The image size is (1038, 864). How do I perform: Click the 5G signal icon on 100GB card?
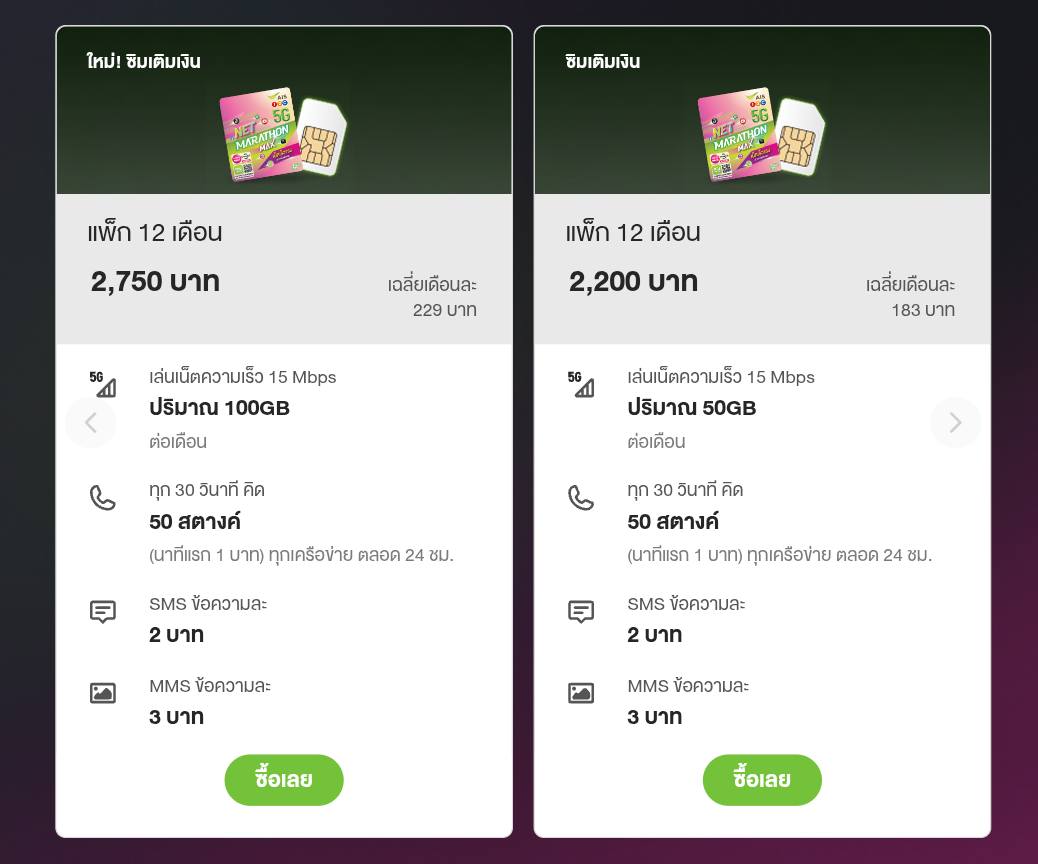[103, 384]
